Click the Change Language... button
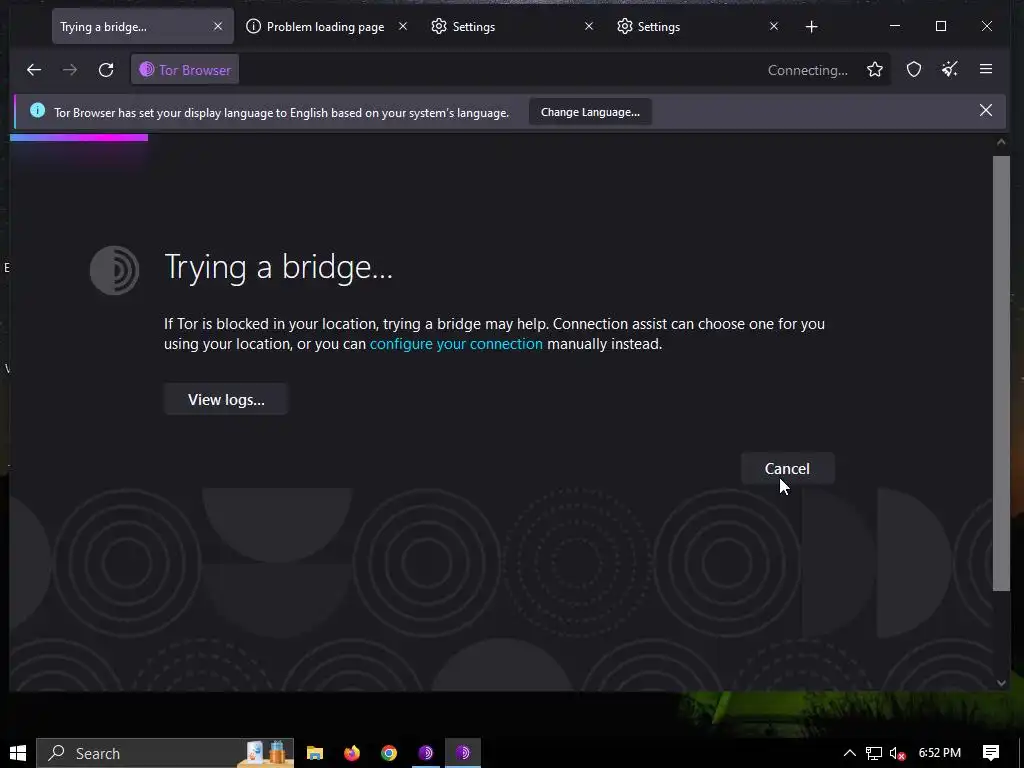The image size is (1024, 768). point(590,112)
